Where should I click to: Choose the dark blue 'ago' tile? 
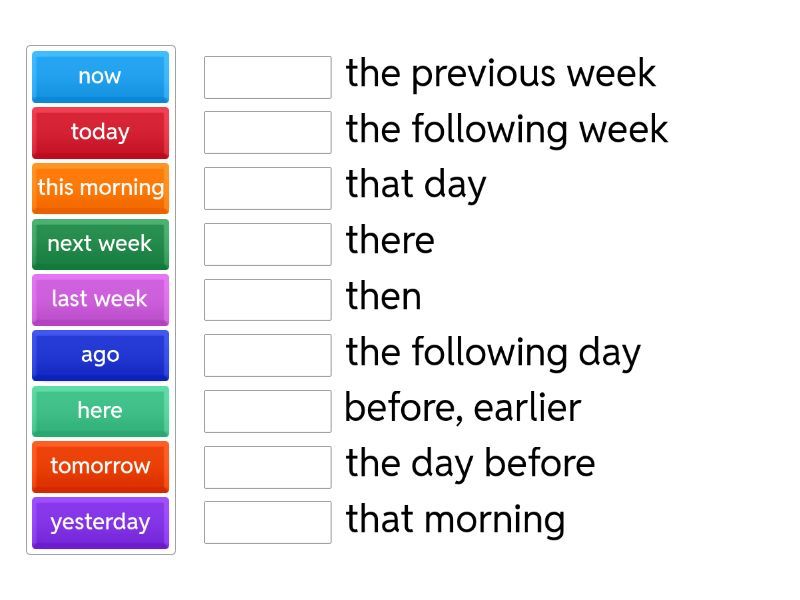[100, 355]
